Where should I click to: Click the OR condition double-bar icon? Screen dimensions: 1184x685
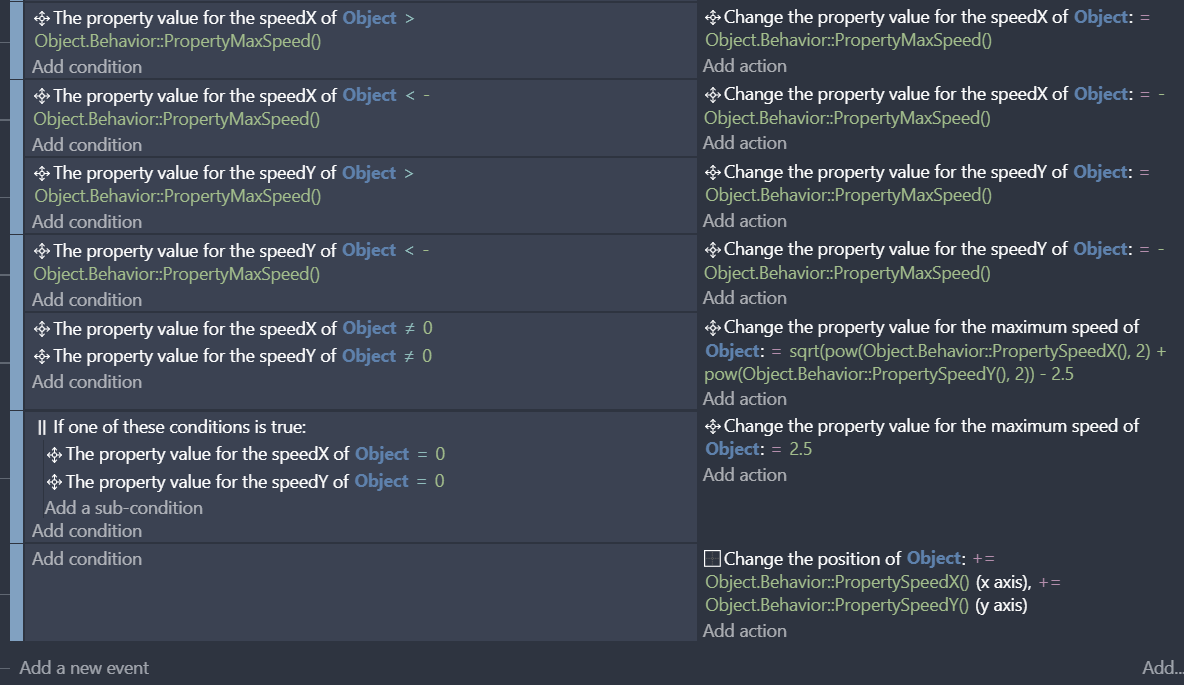click(42, 427)
